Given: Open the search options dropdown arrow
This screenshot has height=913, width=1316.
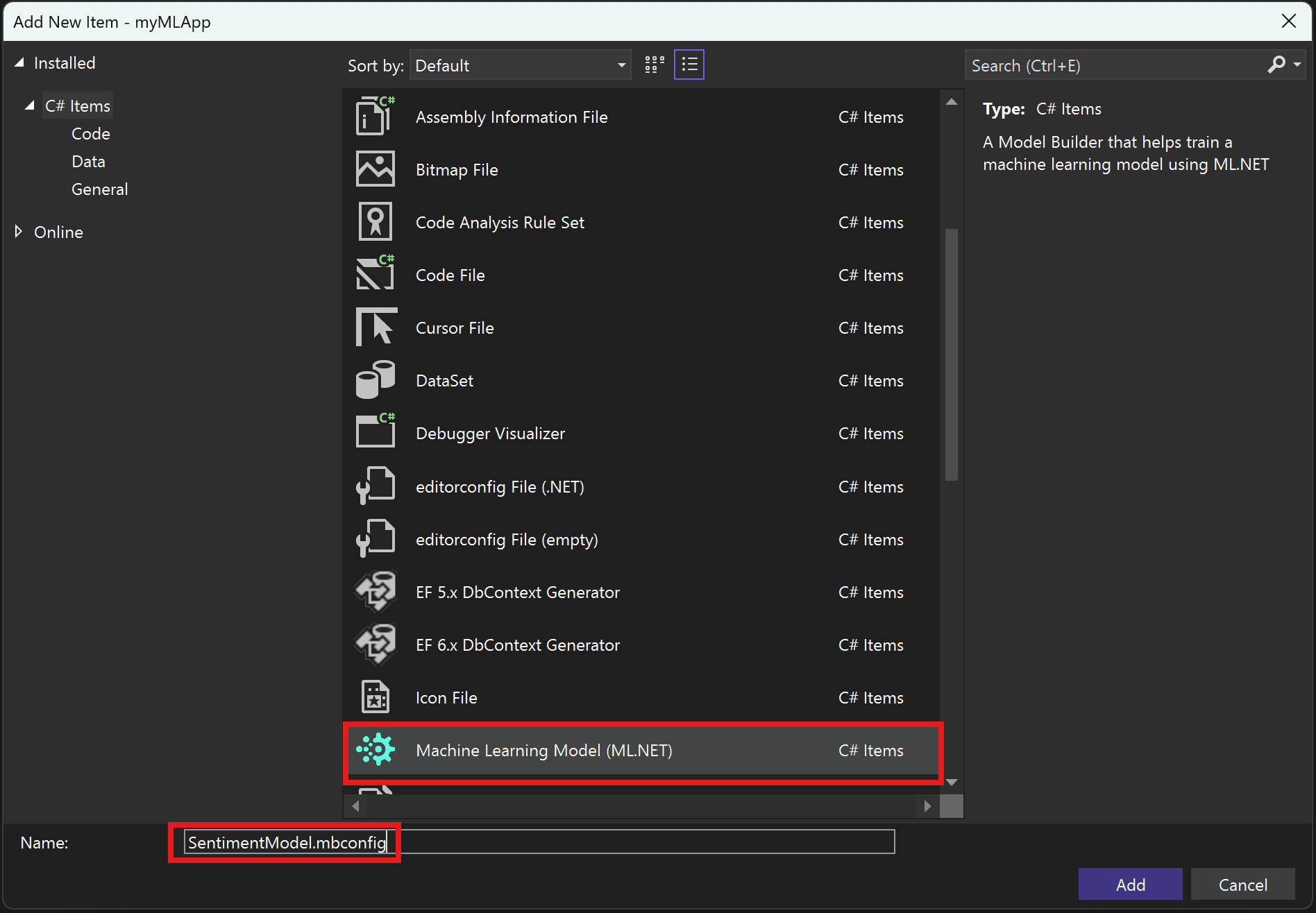Looking at the screenshot, I should click(x=1297, y=65).
